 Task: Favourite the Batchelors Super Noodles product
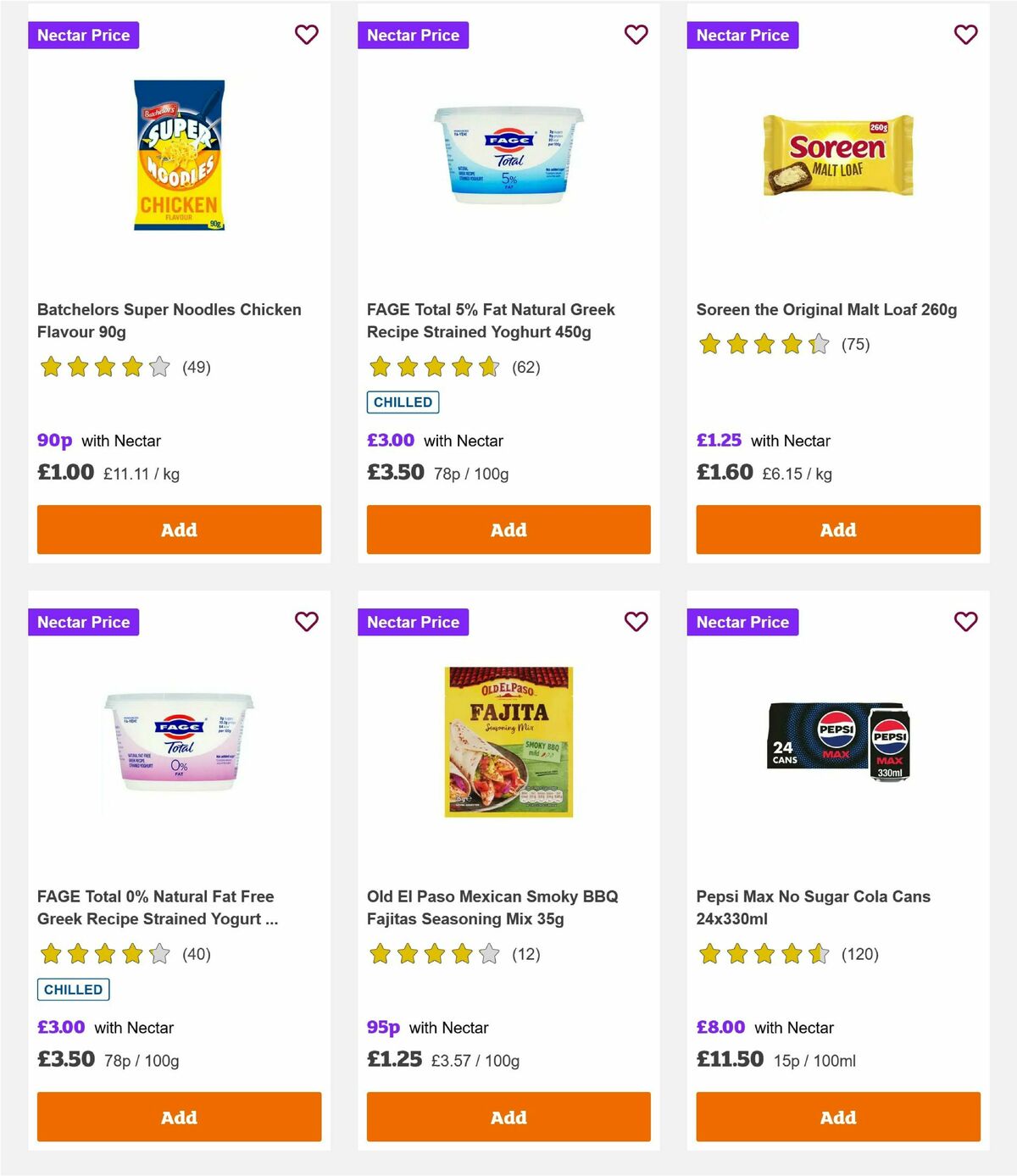coord(307,35)
